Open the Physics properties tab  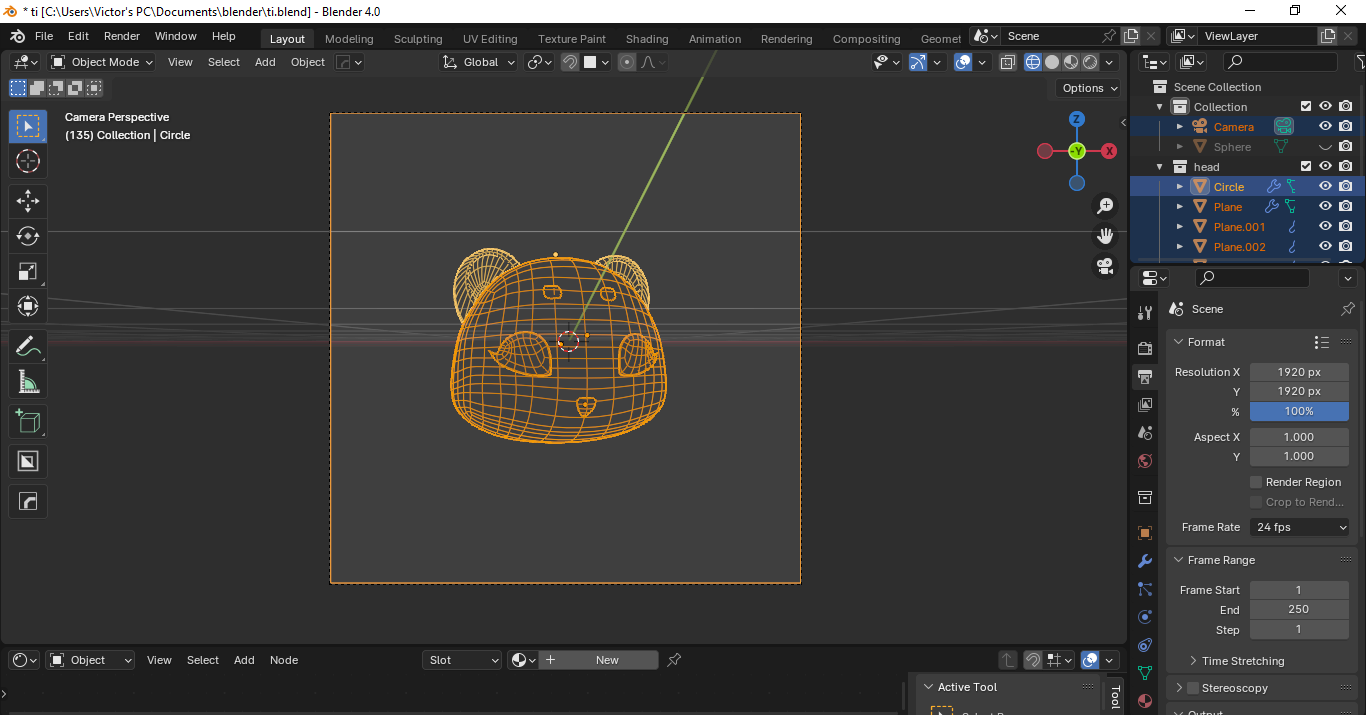tap(1145, 617)
